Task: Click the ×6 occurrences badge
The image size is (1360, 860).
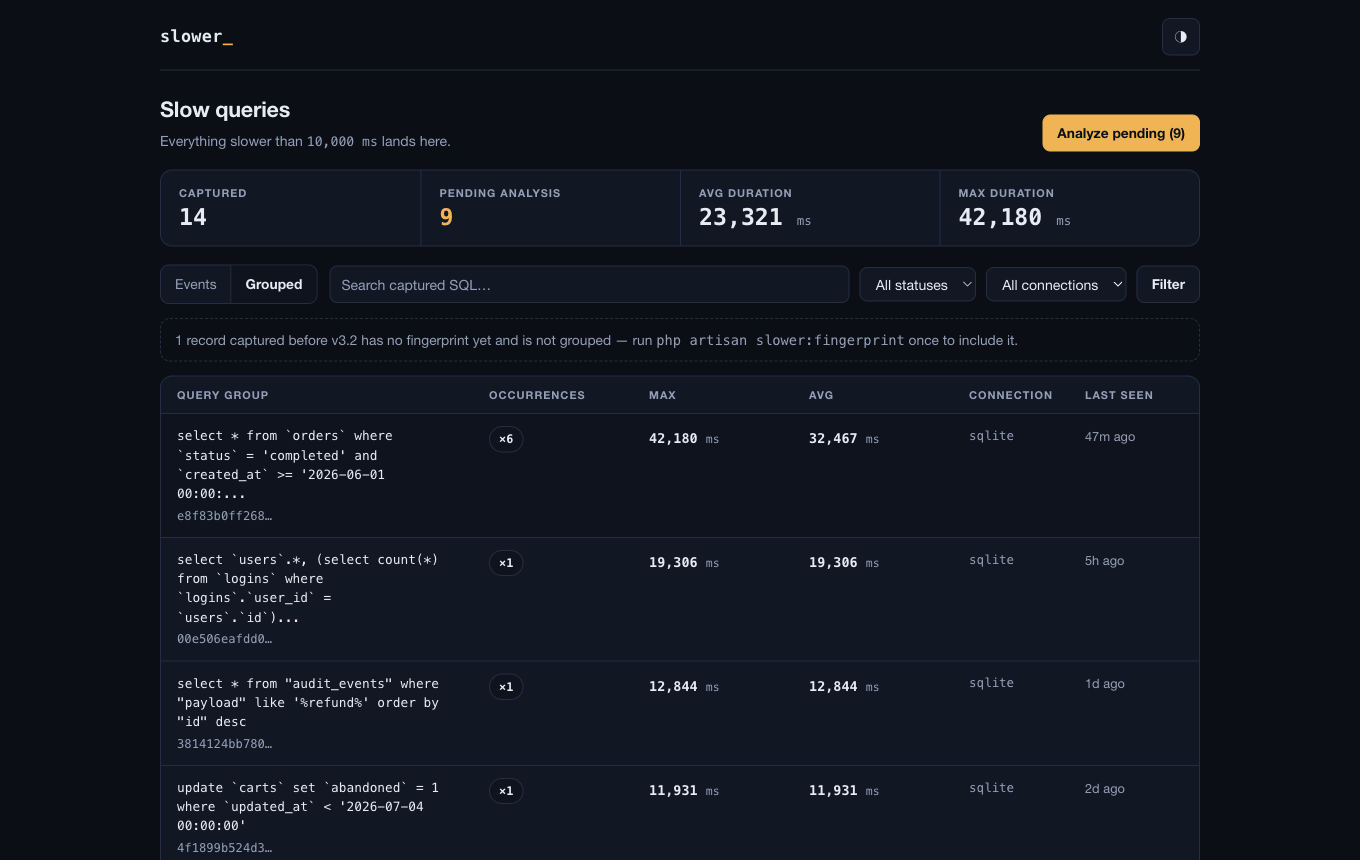Action: (506, 439)
